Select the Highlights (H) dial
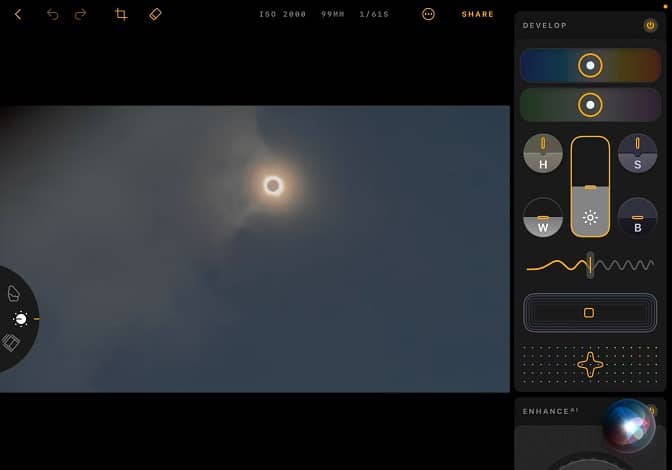This screenshot has width=672, height=470. tap(543, 153)
